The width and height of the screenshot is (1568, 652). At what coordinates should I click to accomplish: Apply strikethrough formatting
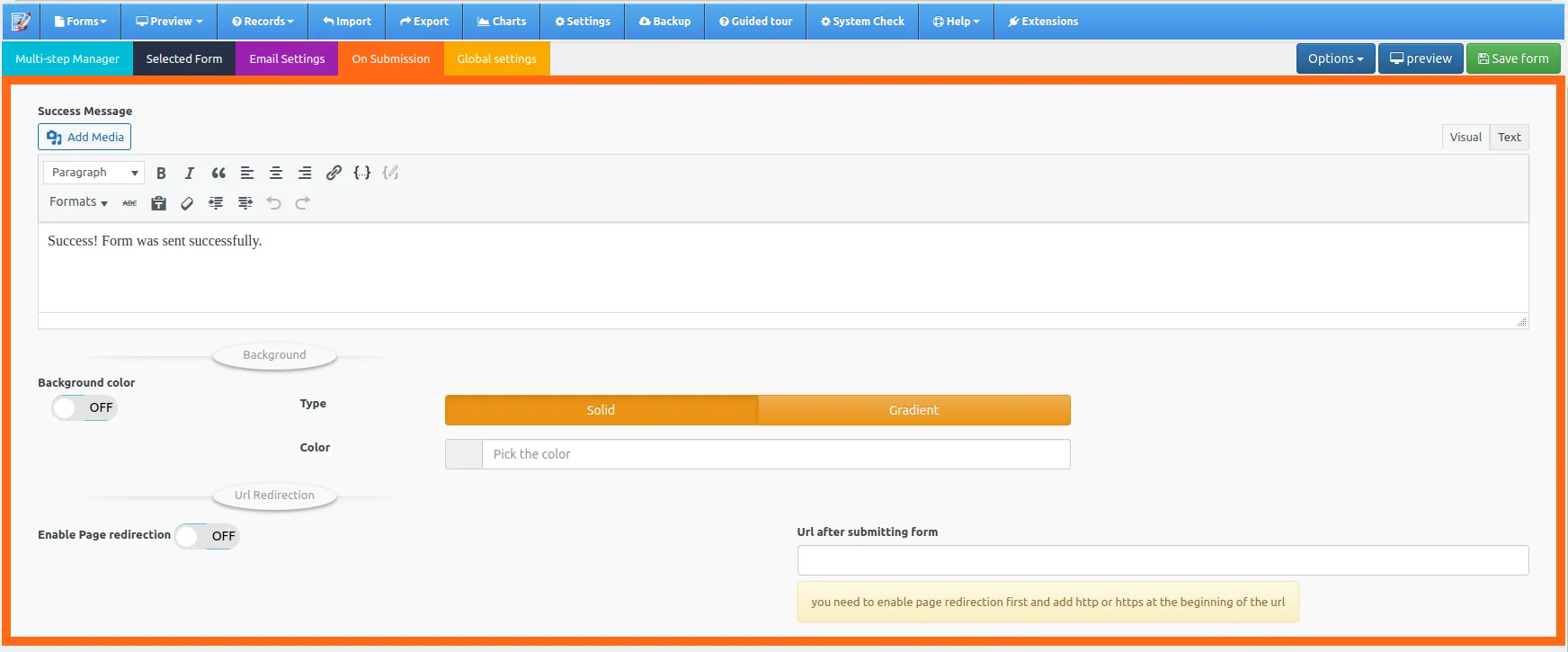point(130,203)
